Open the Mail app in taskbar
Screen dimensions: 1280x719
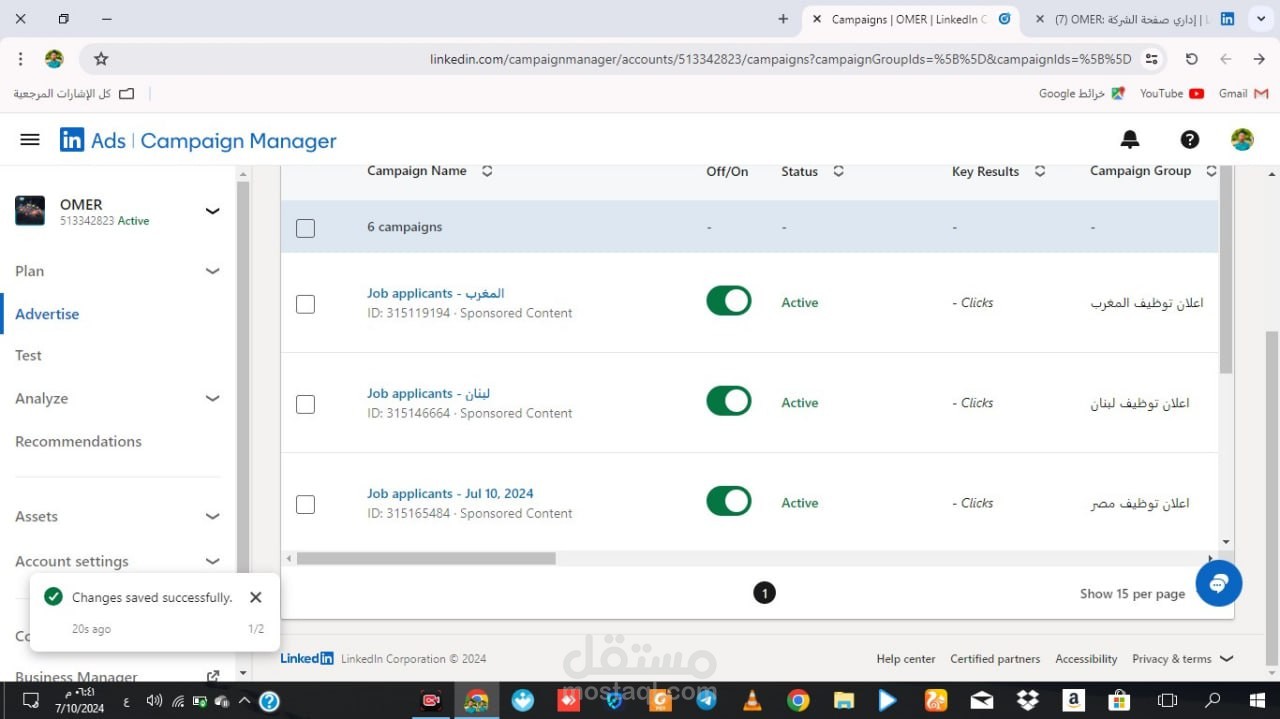tap(981, 700)
